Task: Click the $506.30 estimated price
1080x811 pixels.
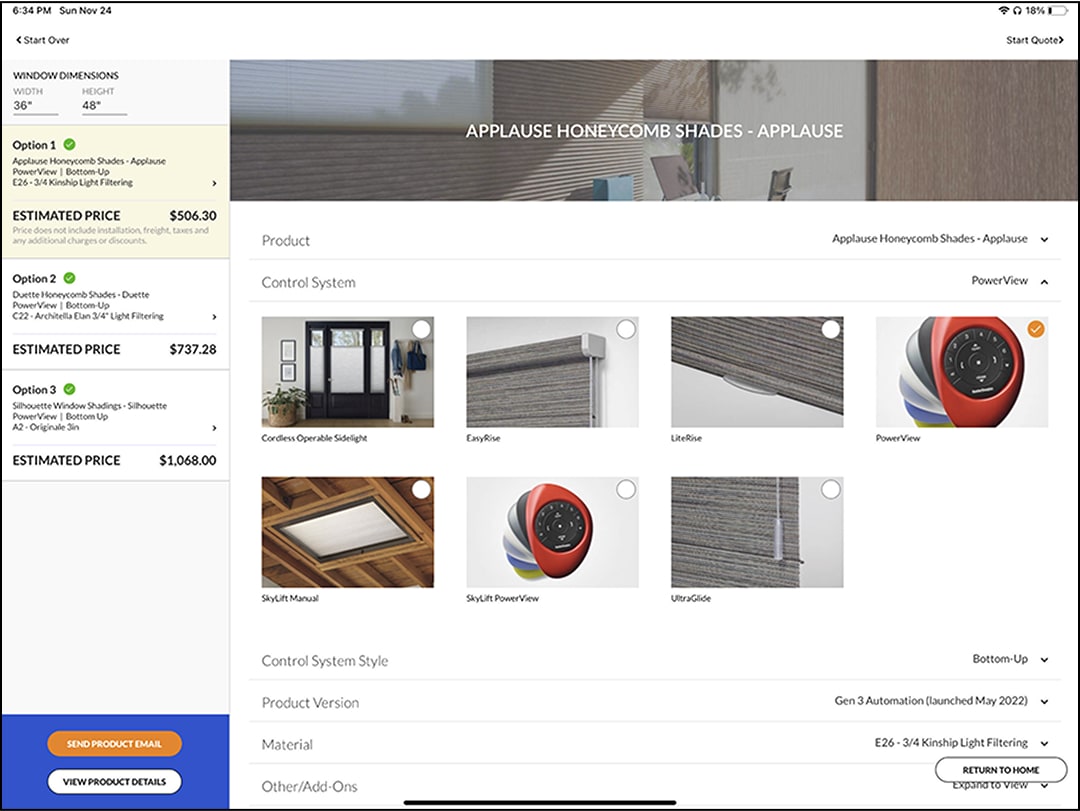Action: 193,216
